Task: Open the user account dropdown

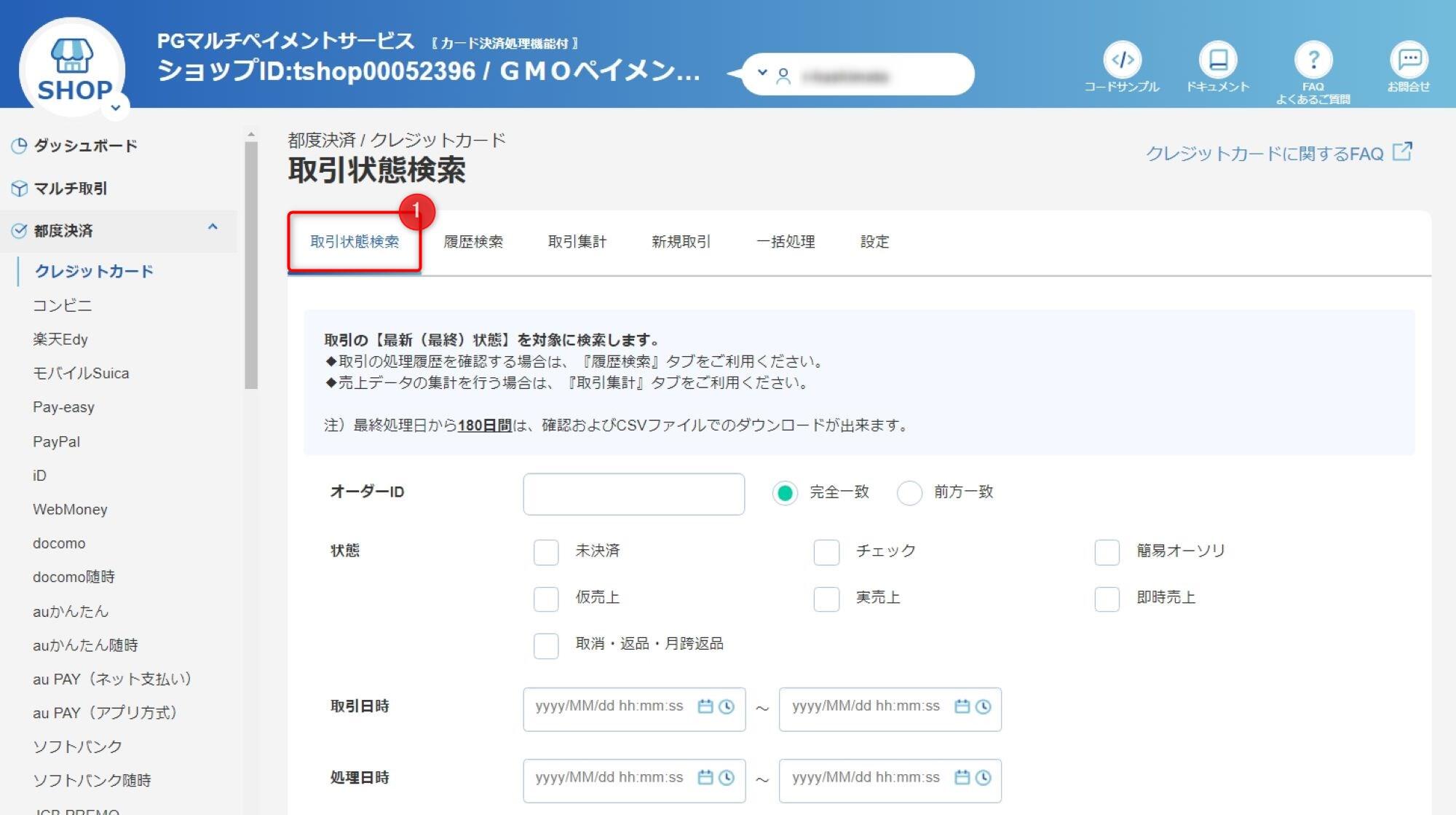Action: pyautogui.click(x=858, y=74)
